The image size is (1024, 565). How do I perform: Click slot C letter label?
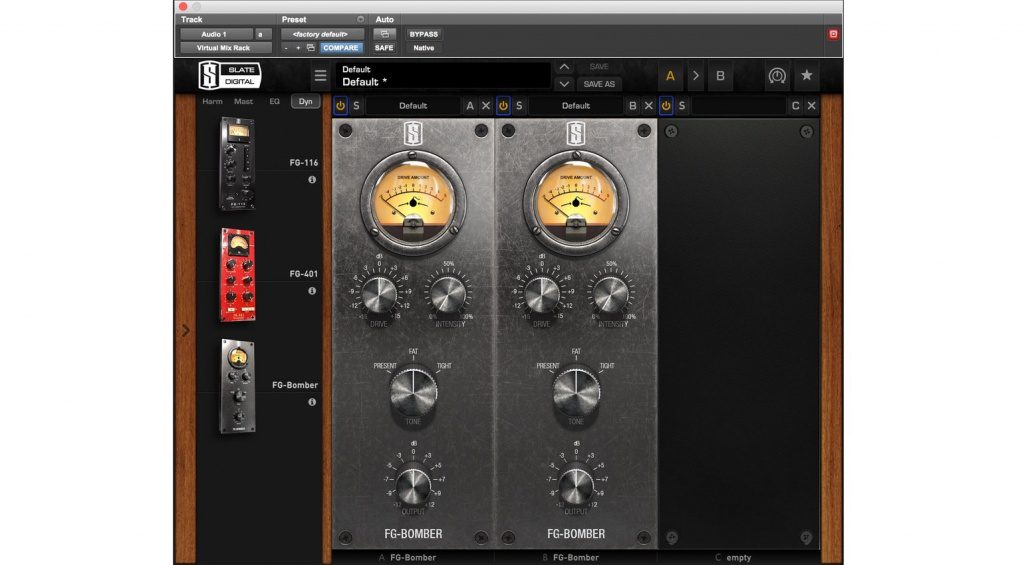pyautogui.click(x=795, y=105)
